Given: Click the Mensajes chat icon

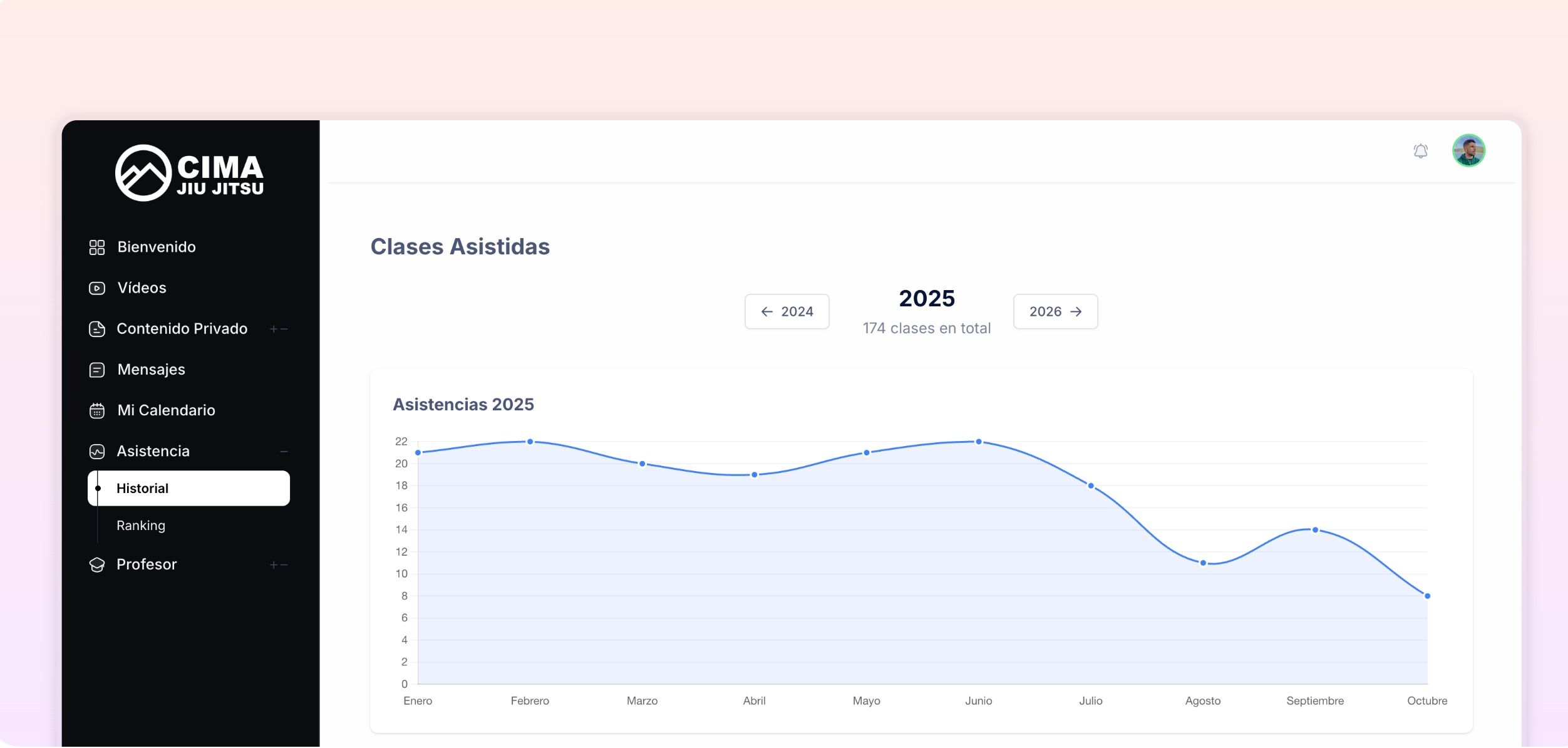Looking at the screenshot, I should coord(97,370).
